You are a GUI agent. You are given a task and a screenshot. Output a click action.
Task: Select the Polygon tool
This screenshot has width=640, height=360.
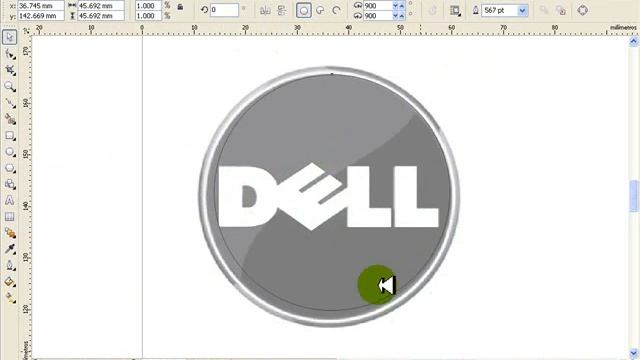pyautogui.click(x=9, y=168)
